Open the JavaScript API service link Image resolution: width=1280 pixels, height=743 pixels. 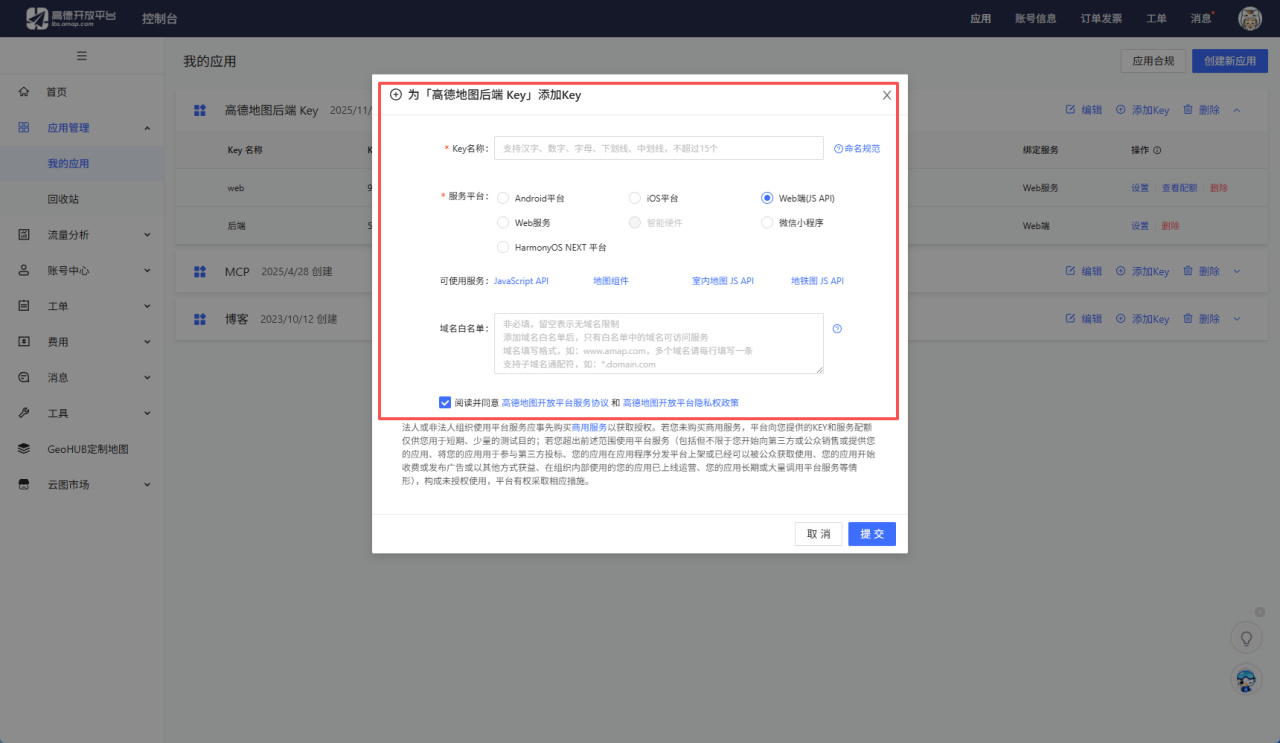click(521, 281)
